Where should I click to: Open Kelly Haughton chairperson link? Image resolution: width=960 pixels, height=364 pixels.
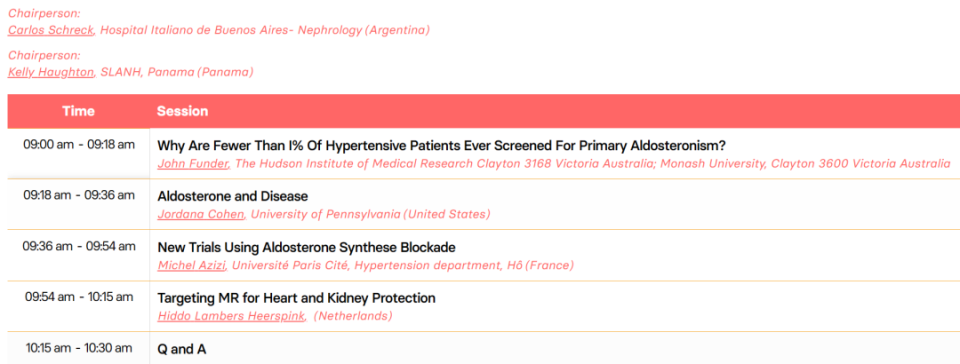point(51,72)
